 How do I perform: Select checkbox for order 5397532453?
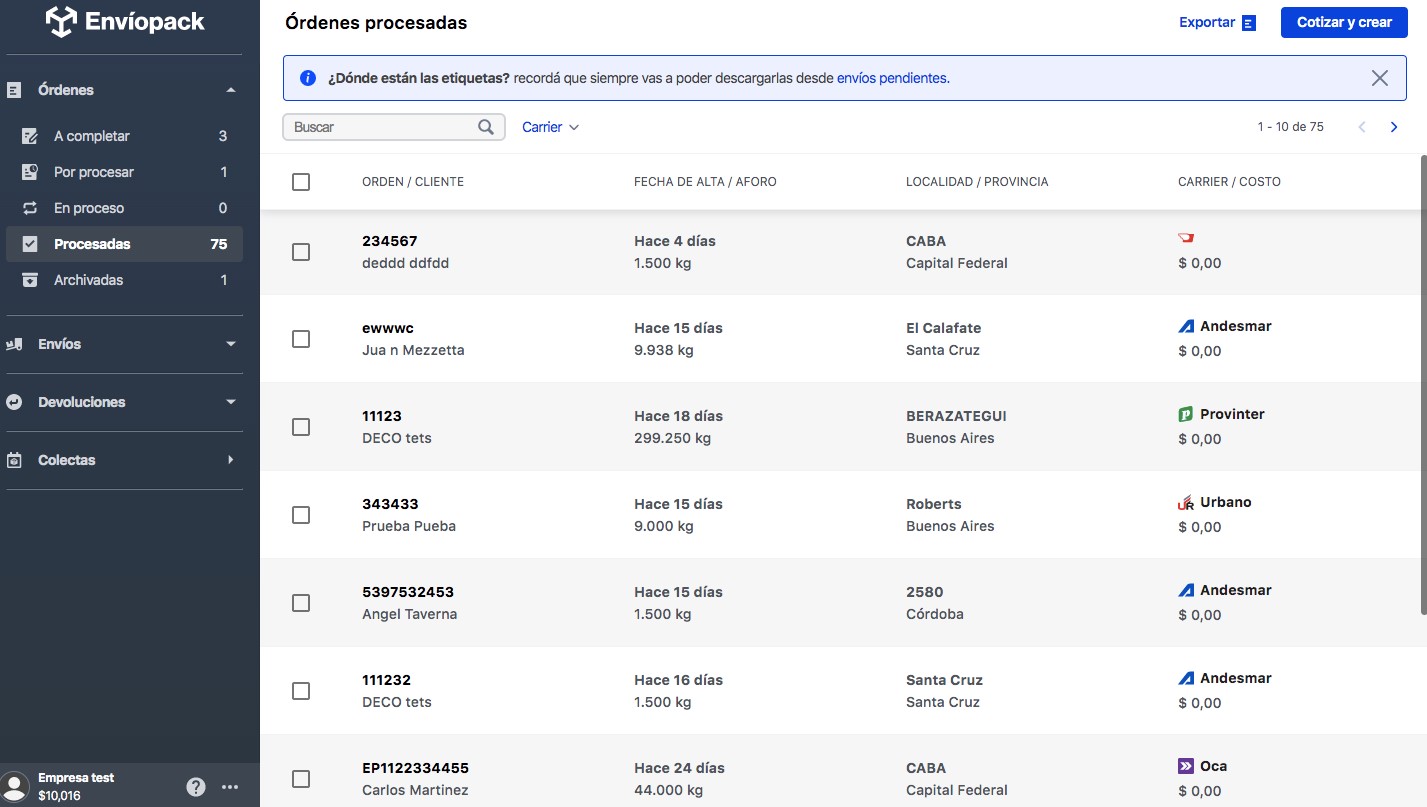click(x=301, y=603)
